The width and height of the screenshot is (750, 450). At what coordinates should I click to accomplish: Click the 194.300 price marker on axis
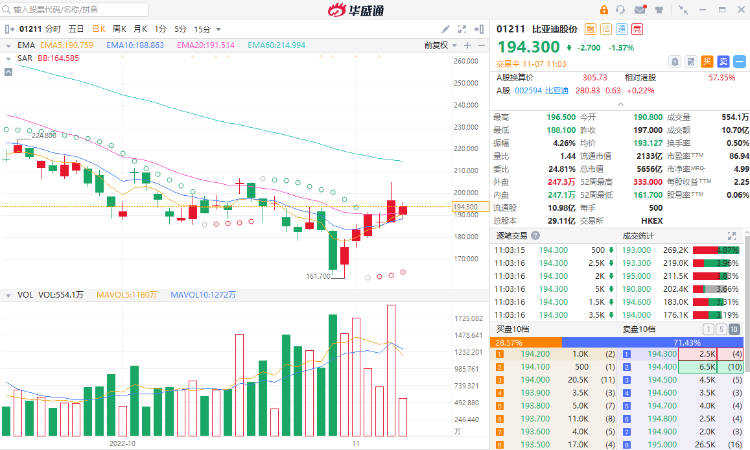tap(470, 207)
